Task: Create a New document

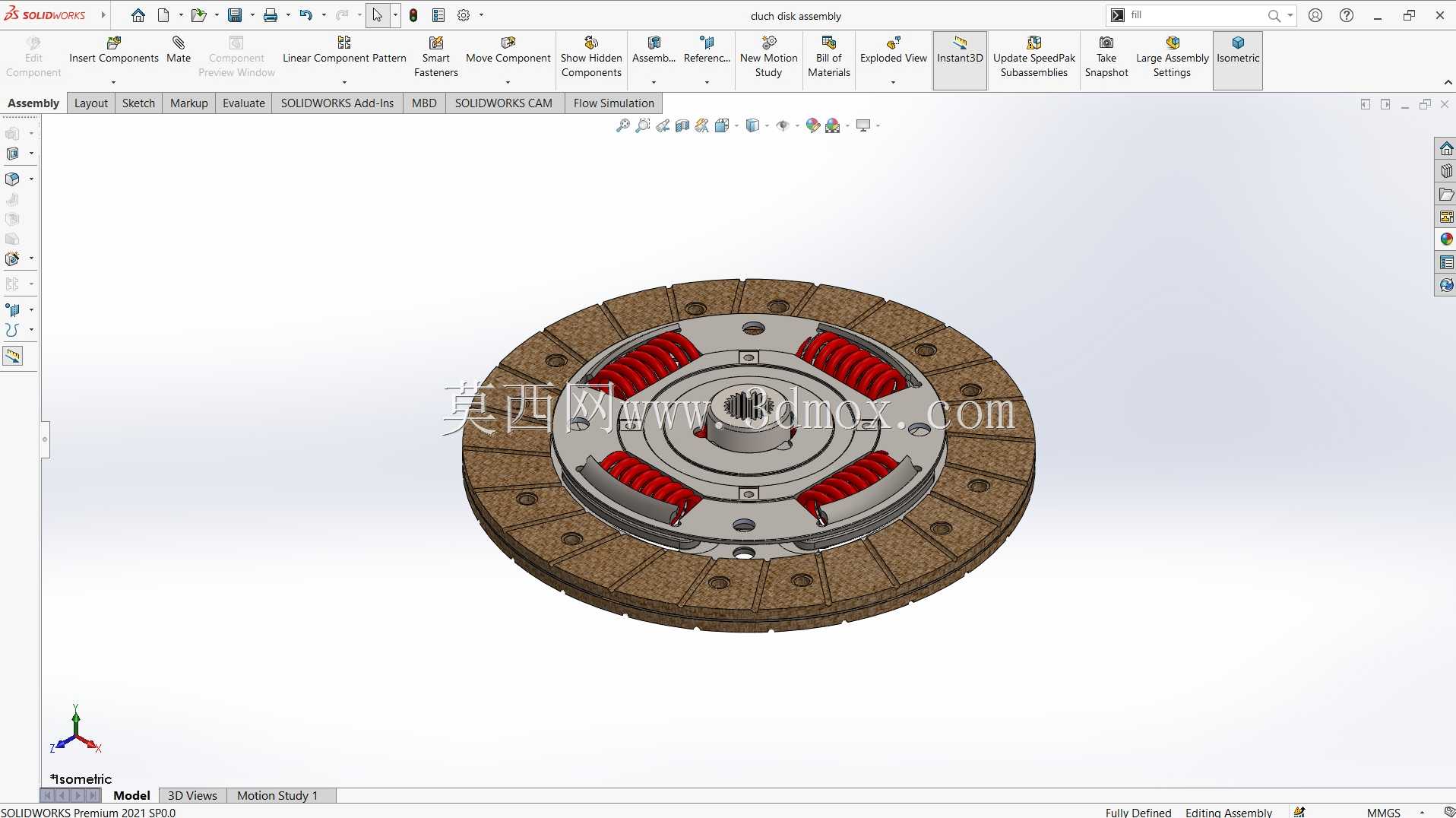Action: tap(163, 15)
